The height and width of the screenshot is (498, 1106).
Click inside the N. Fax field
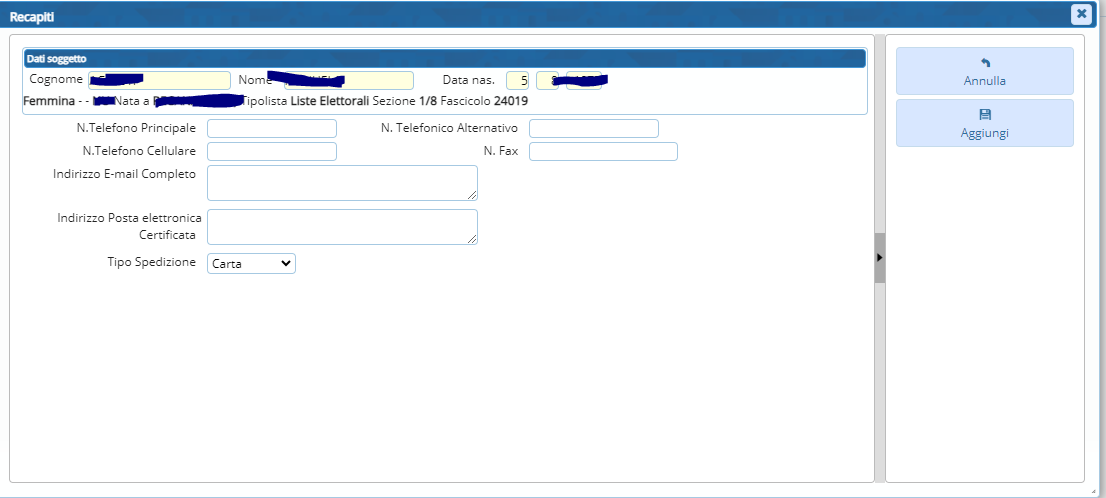pyautogui.click(x=603, y=151)
